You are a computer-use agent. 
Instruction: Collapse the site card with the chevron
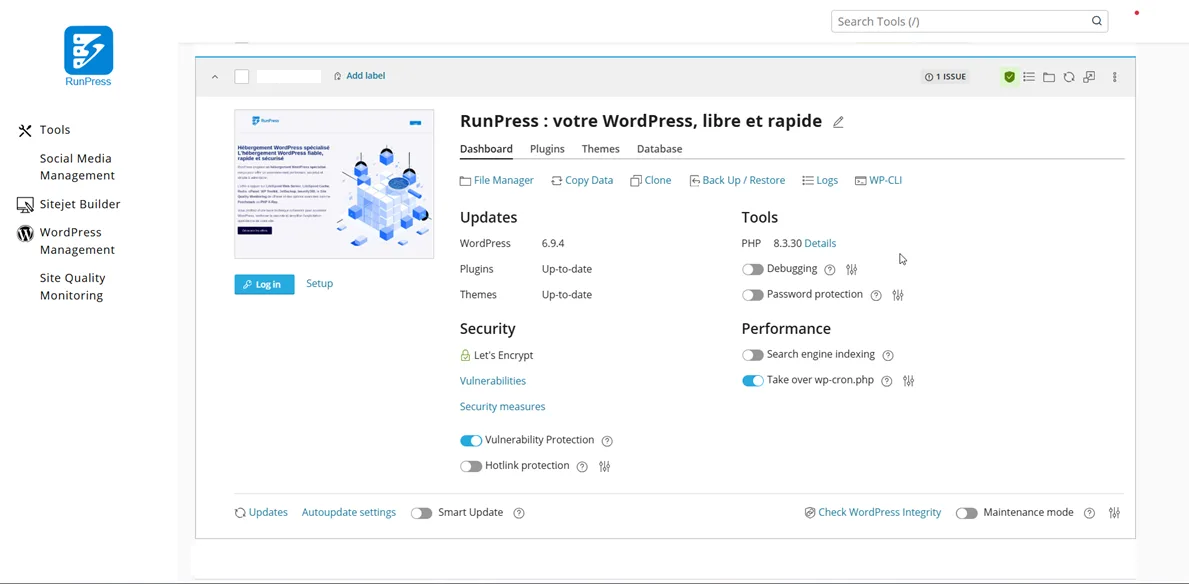[215, 77]
